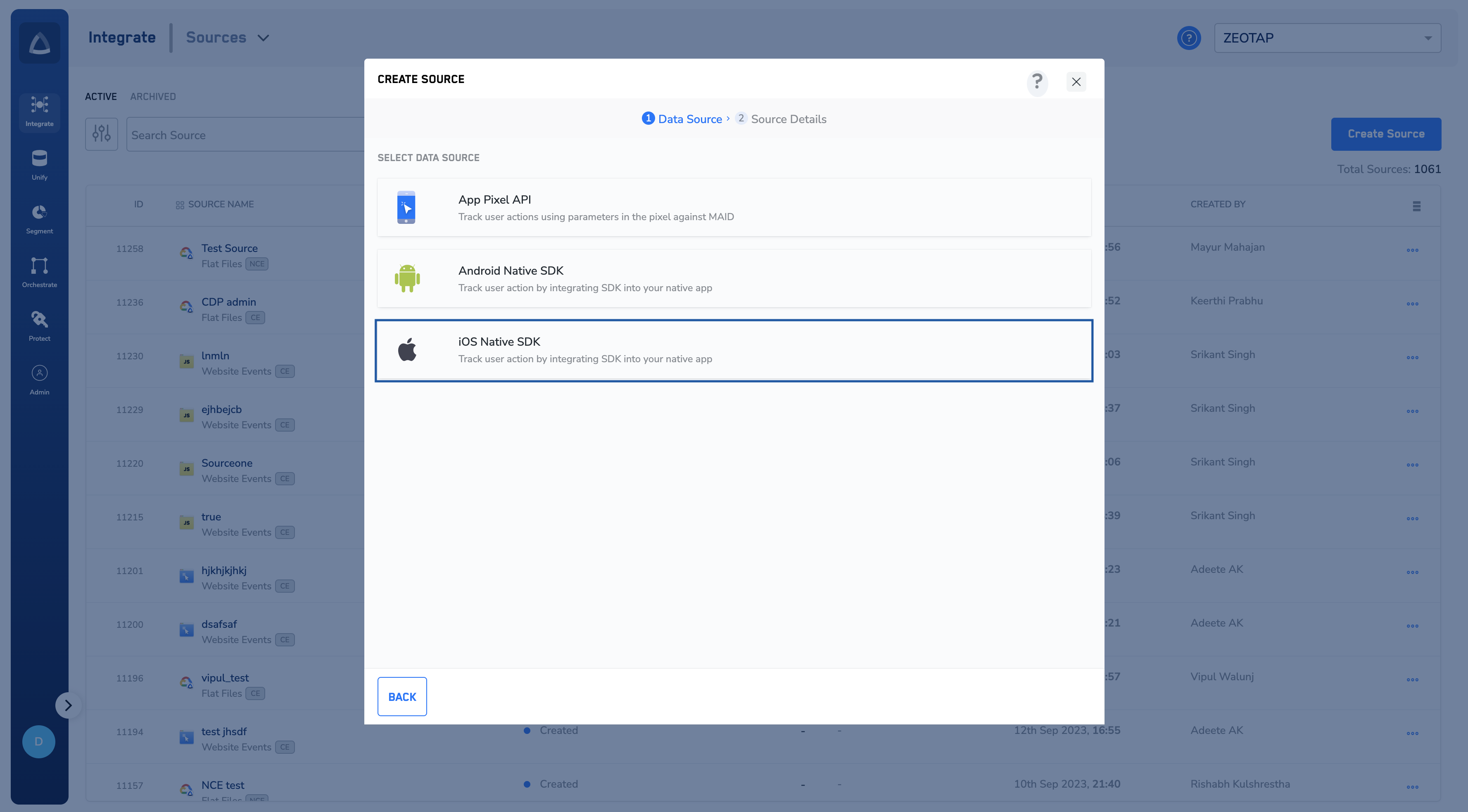This screenshot has width=1468, height=812.
Task: Go to Segment in the sidebar
Action: [x=39, y=219]
